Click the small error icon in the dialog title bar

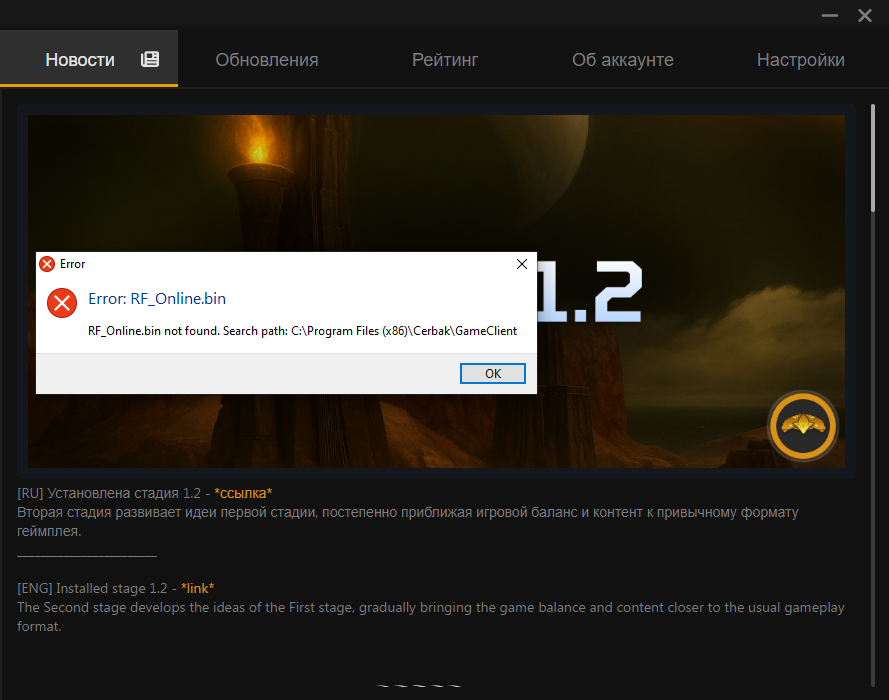point(46,264)
